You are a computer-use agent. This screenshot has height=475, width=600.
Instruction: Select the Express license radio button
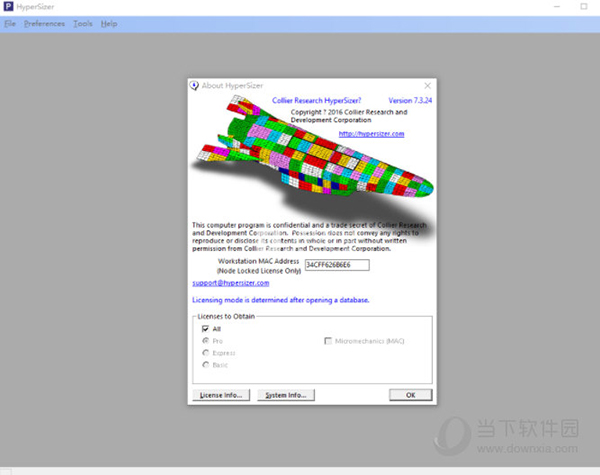(x=206, y=353)
